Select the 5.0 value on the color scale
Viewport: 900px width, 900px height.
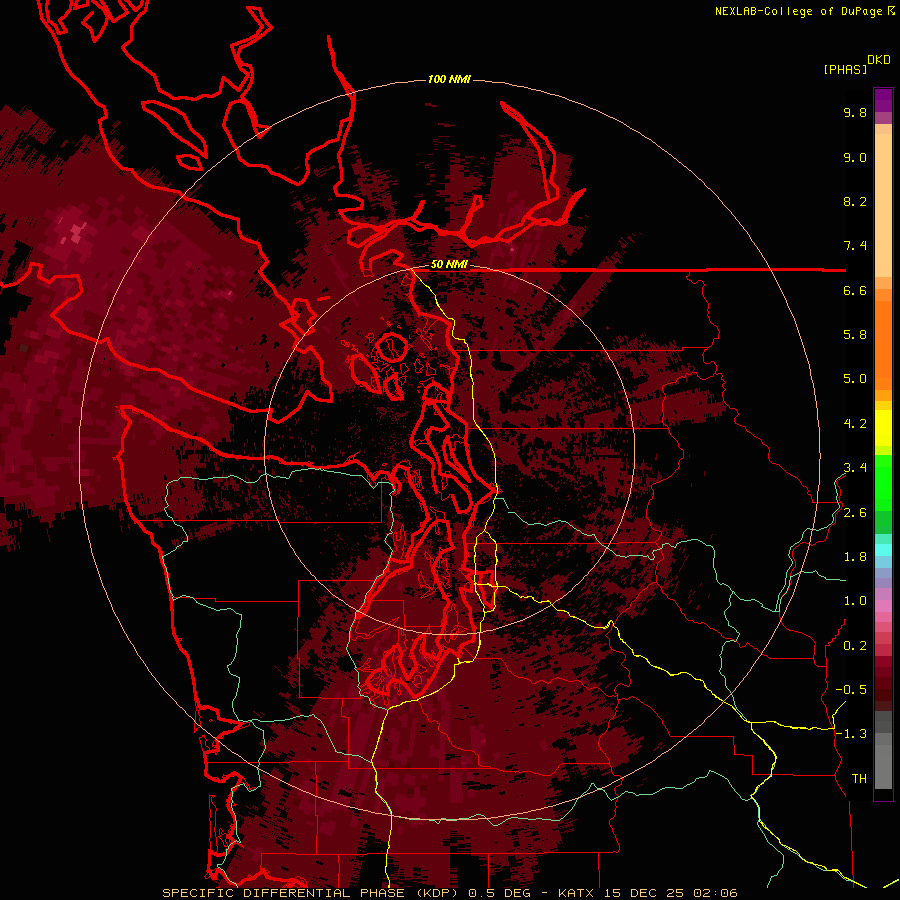tap(855, 379)
